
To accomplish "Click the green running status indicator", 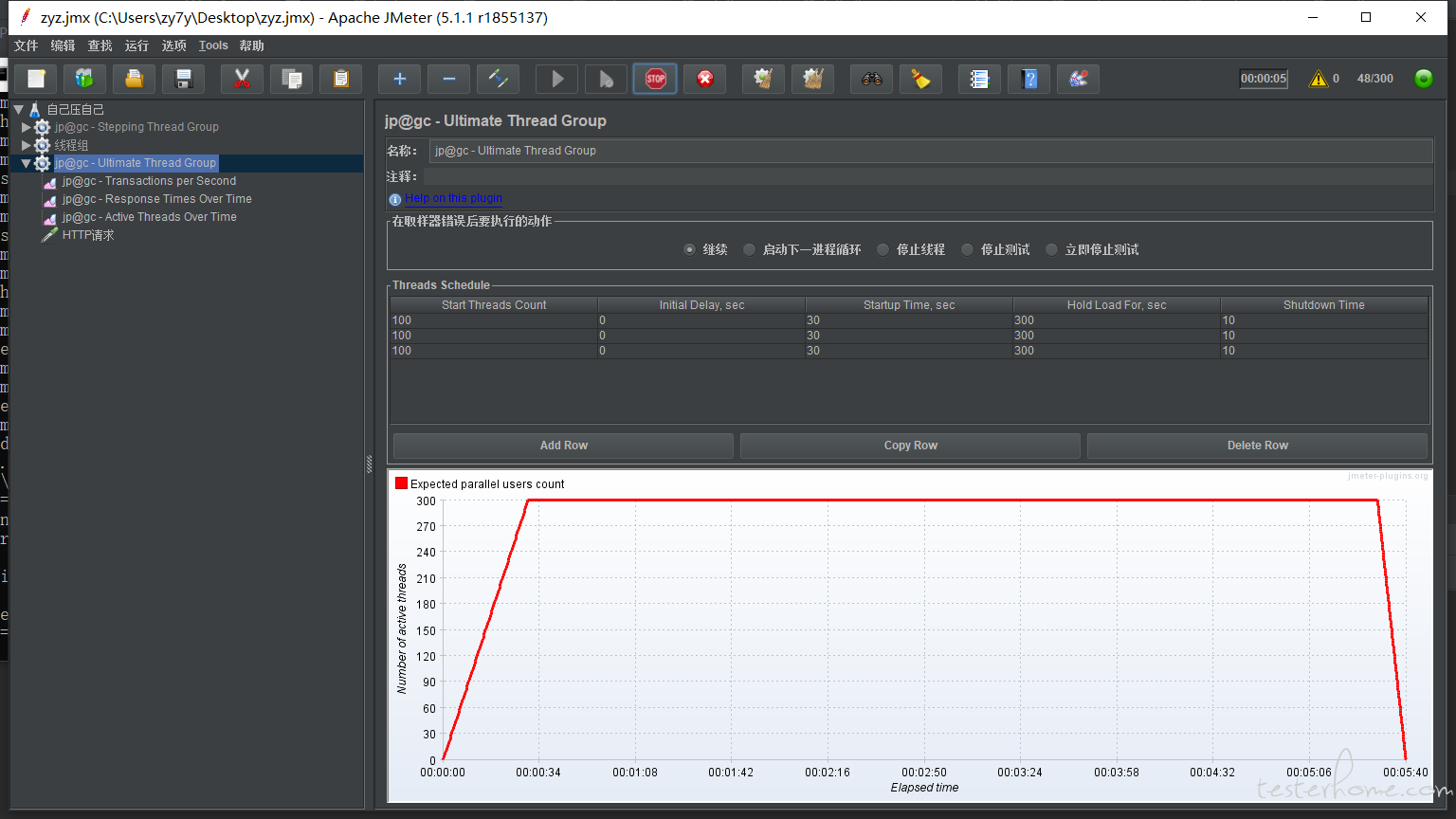I will 1424,79.
